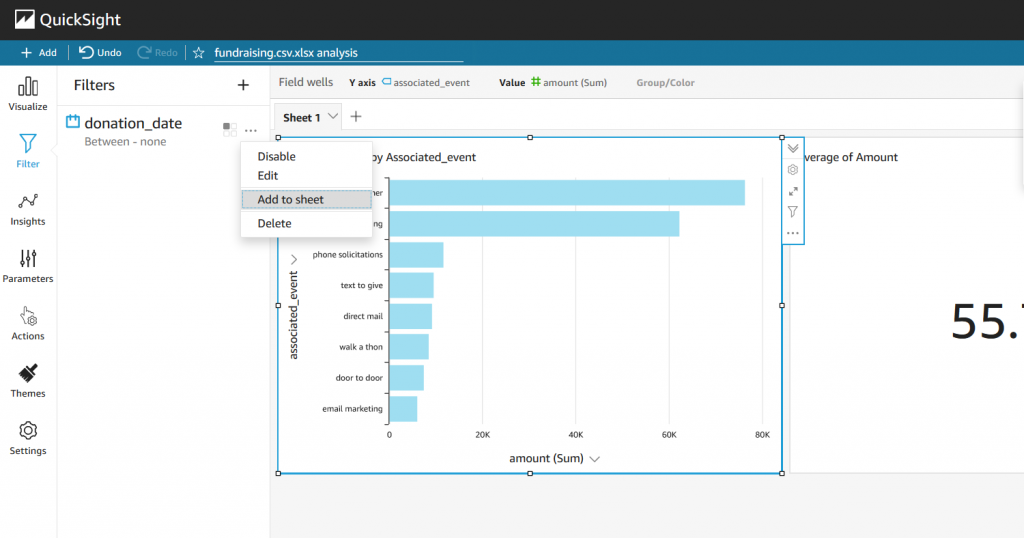Click the QuickSight logo icon
Screen dimensions: 1024x538
click(24, 20)
